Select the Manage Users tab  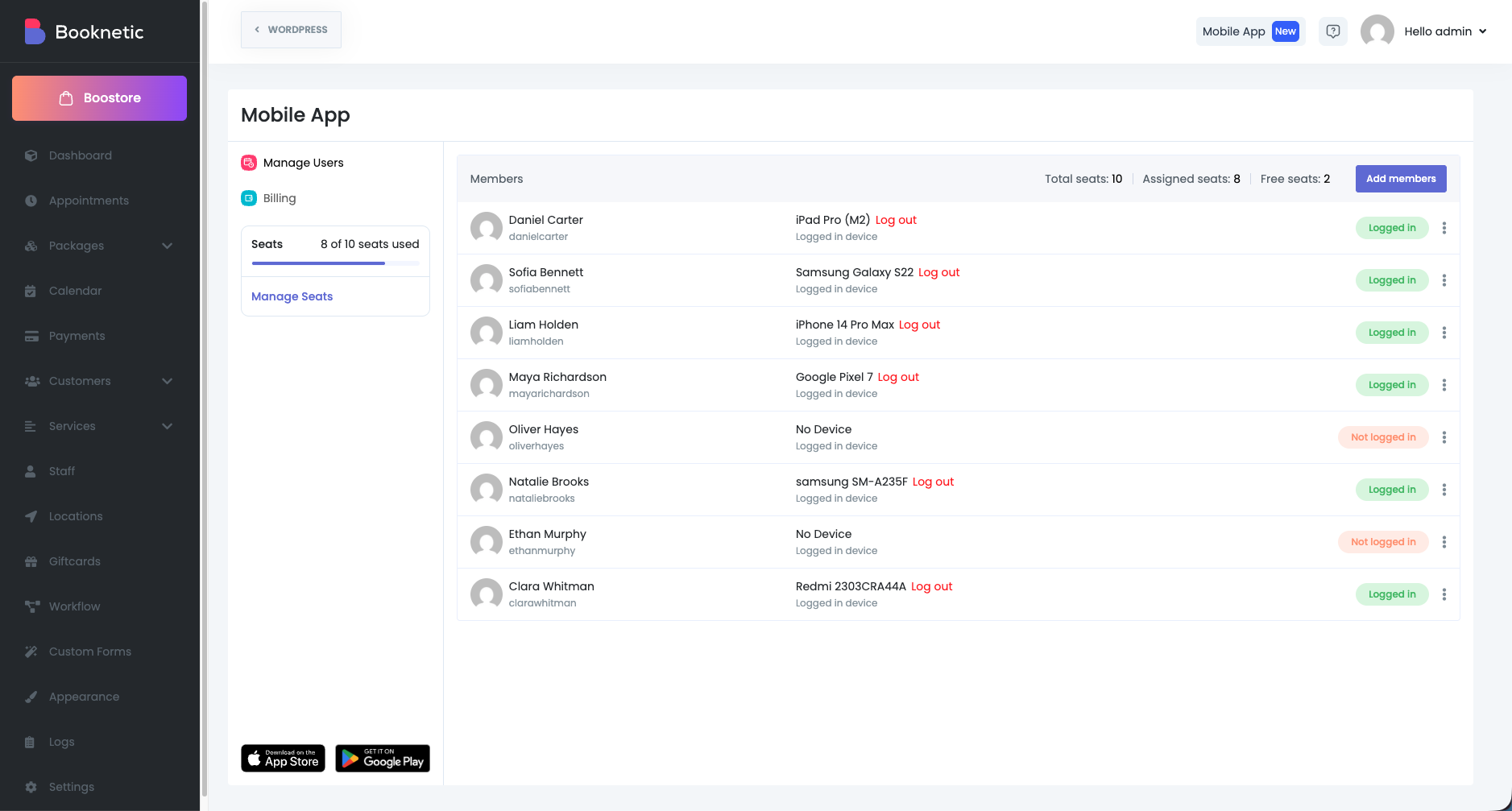(303, 163)
